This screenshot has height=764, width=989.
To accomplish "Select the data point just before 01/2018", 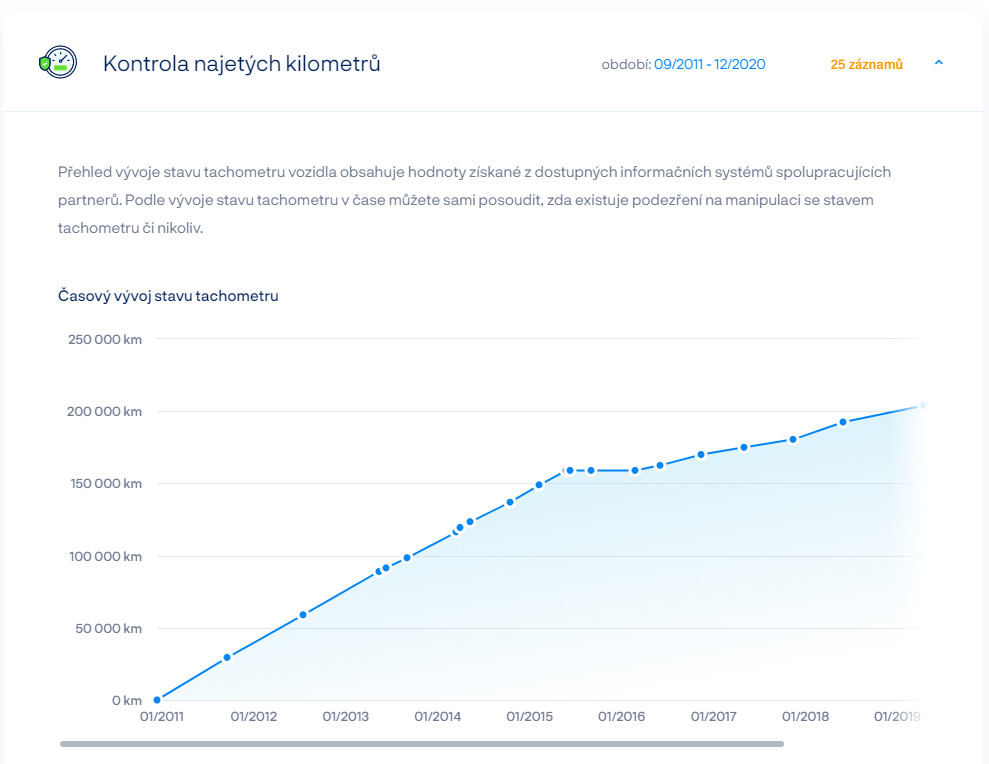I will [793, 440].
